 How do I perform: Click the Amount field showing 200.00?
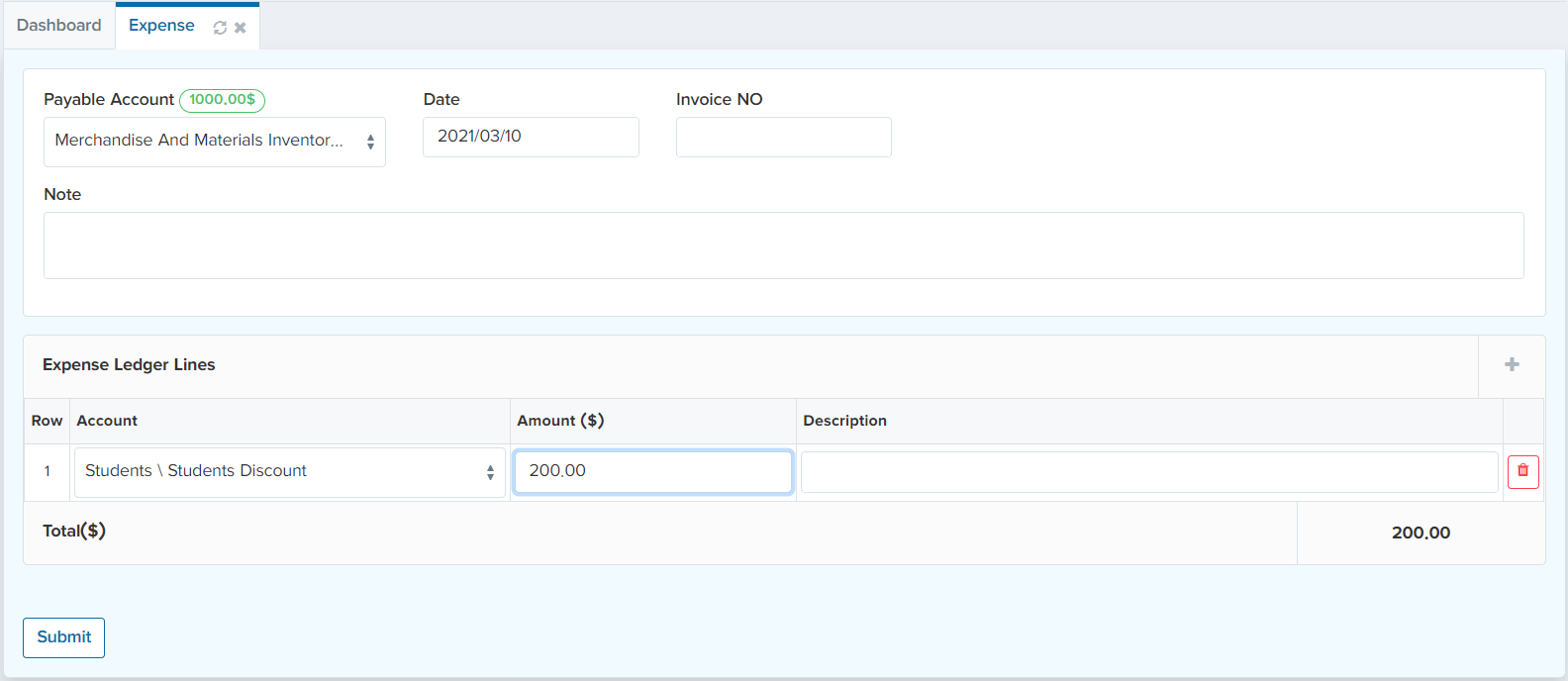tap(653, 471)
